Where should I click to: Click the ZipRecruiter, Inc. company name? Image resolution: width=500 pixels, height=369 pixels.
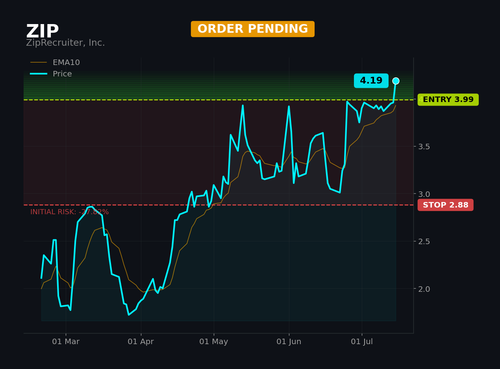(65, 43)
